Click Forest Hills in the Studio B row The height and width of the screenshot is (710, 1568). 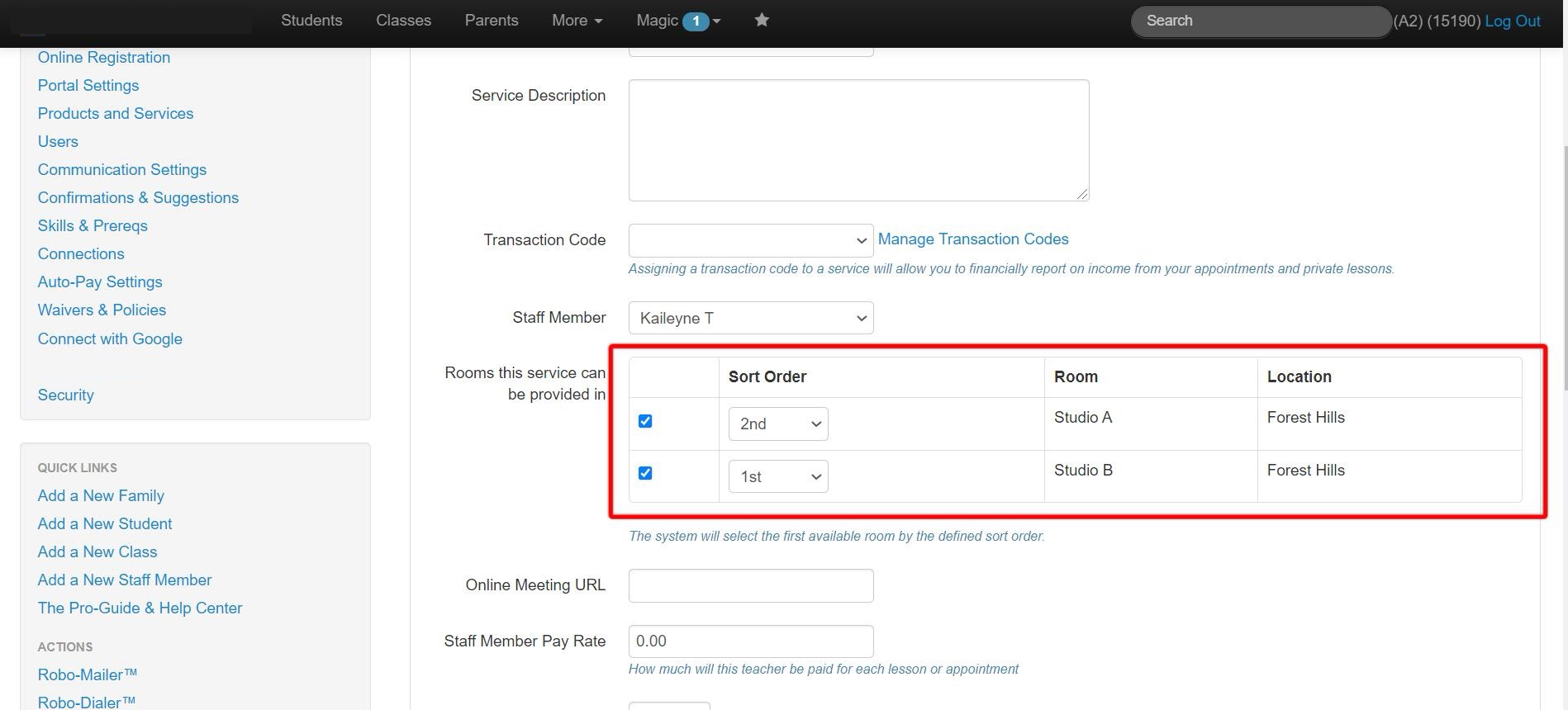click(x=1306, y=470)
